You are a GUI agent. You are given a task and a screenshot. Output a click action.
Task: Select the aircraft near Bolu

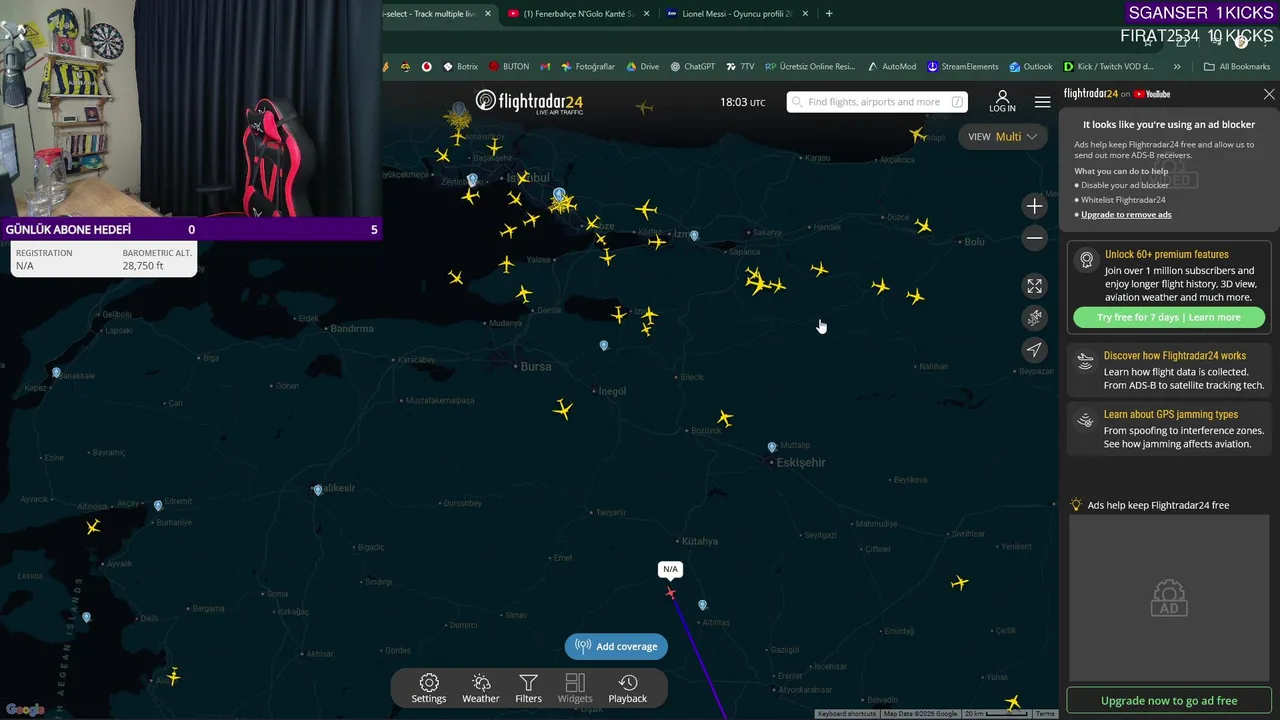[x=923, y=227]
